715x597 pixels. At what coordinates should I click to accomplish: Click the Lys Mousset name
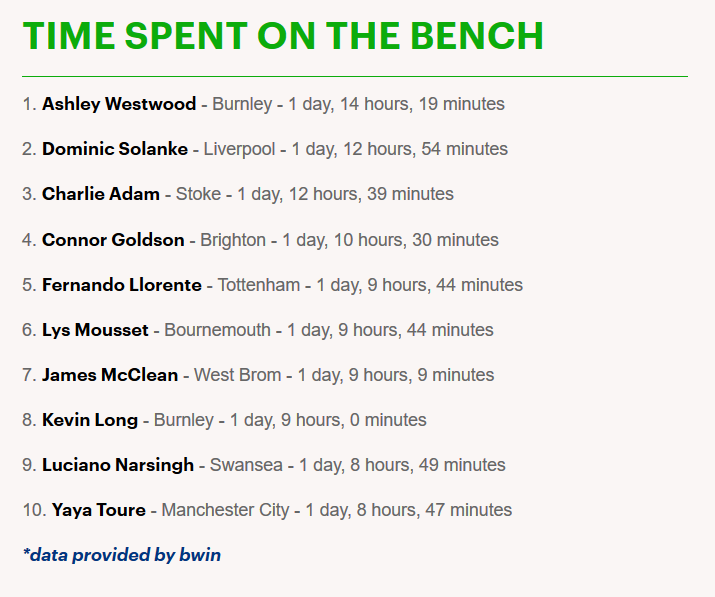(x=95, y=330)
